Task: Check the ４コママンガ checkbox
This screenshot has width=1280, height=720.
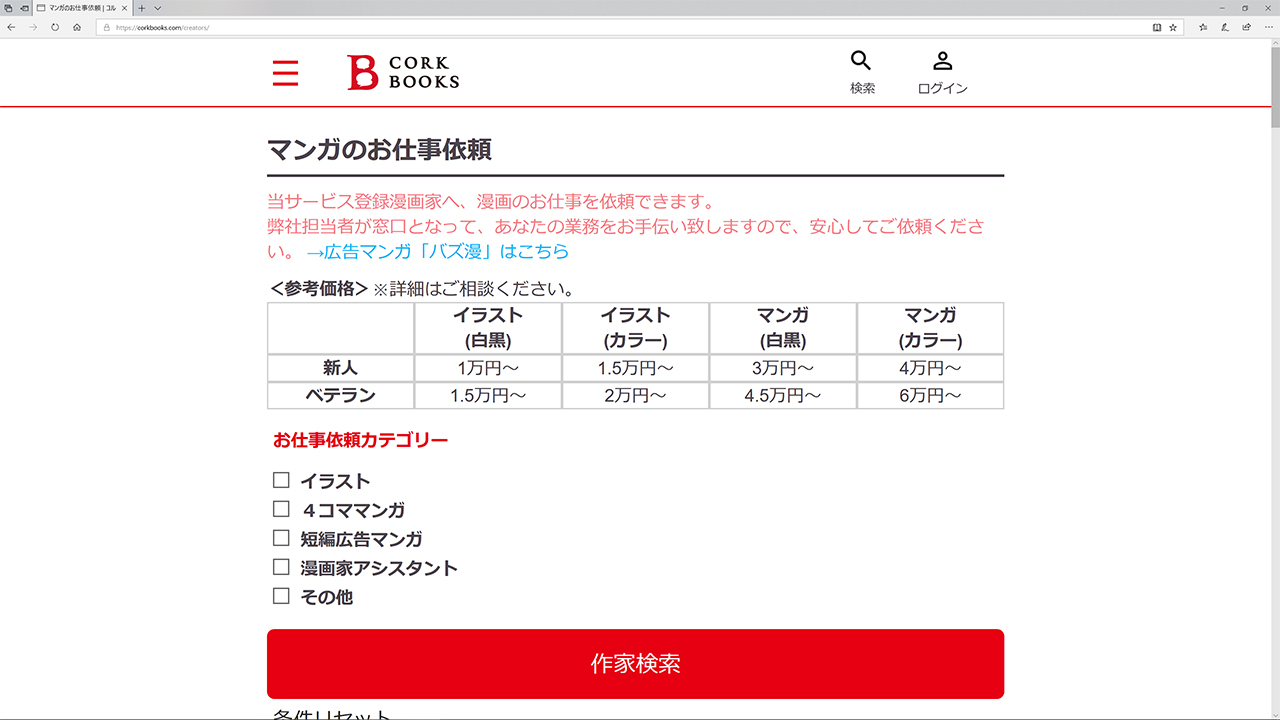Action: coord(281,509)
